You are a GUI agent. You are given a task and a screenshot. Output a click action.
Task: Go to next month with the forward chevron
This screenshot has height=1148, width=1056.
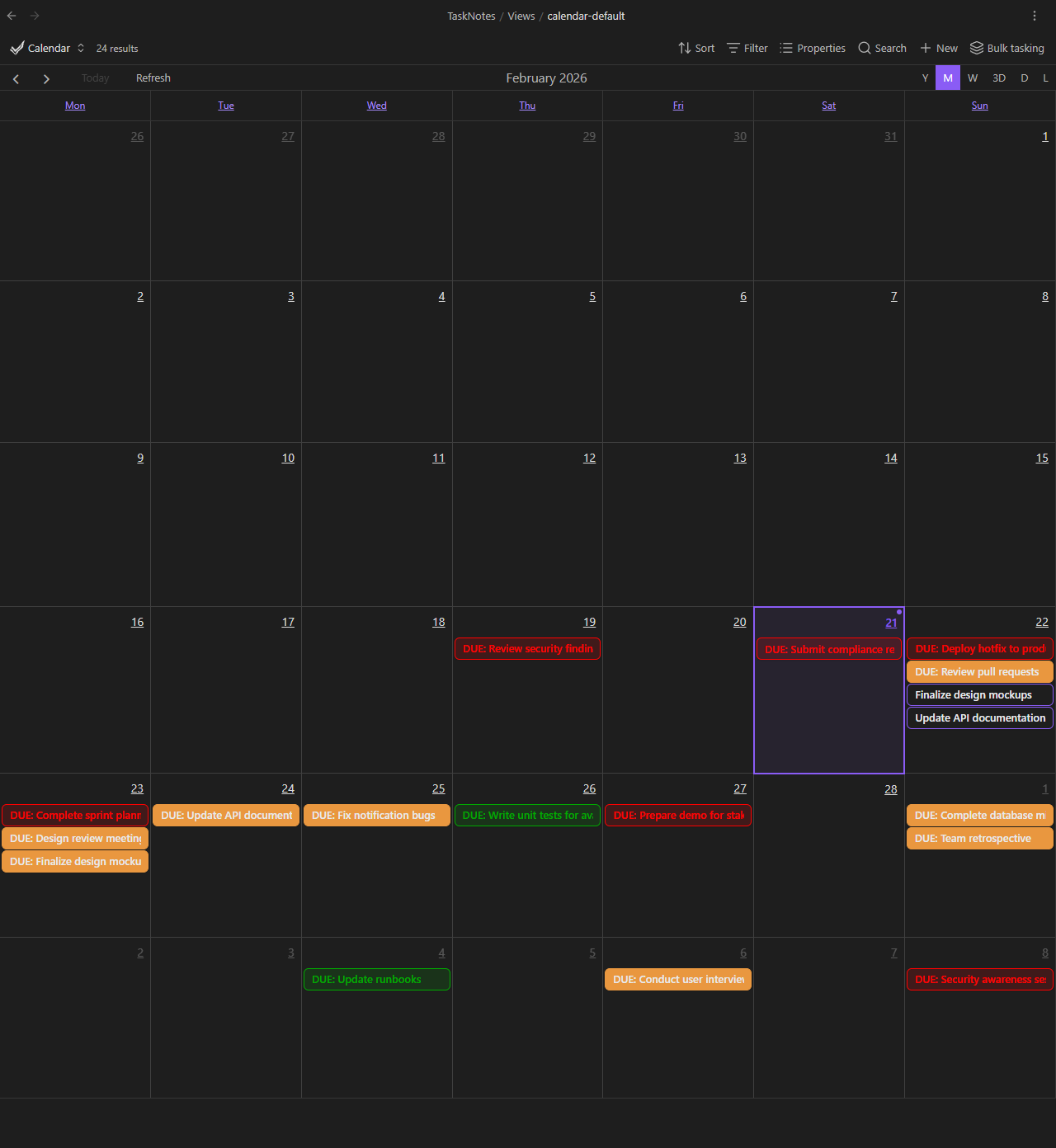pyautogui.click(x=46, y=78)
